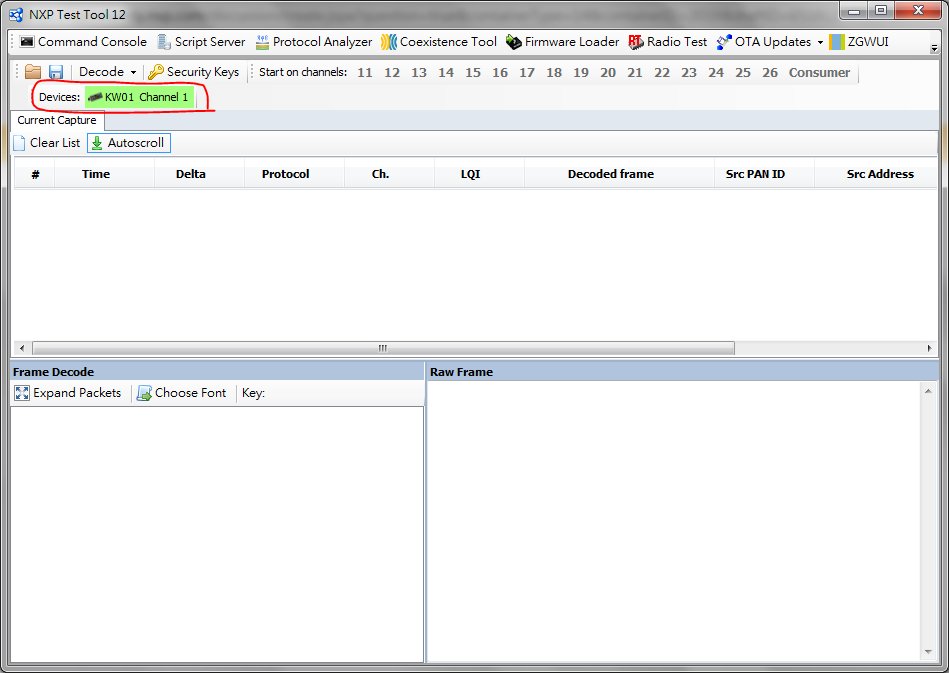Launch the Firmware Loader
This screenshot has width=949, height=673.
coord(562,42)
